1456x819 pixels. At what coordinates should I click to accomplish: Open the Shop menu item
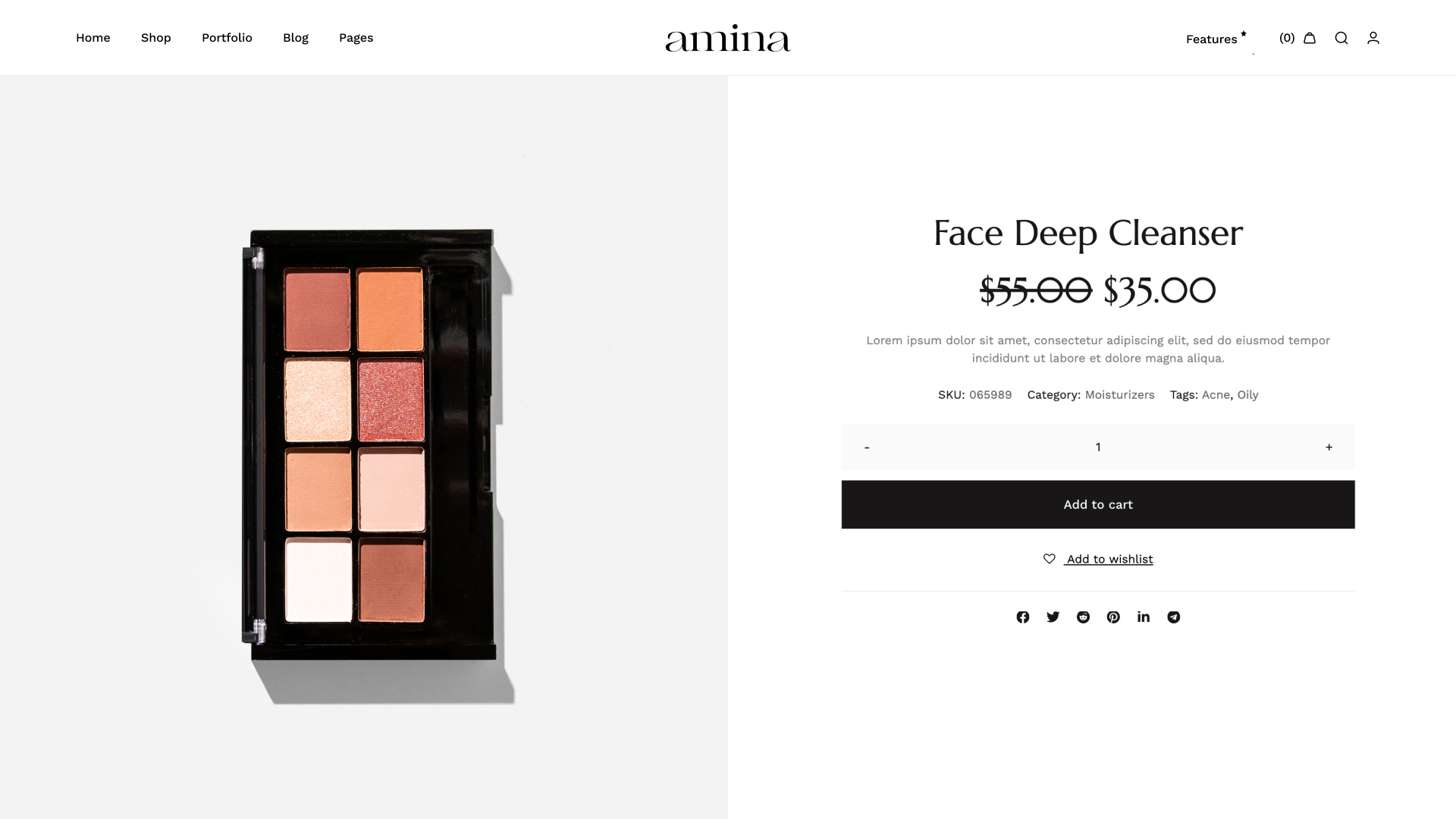[x=156, y=38]
